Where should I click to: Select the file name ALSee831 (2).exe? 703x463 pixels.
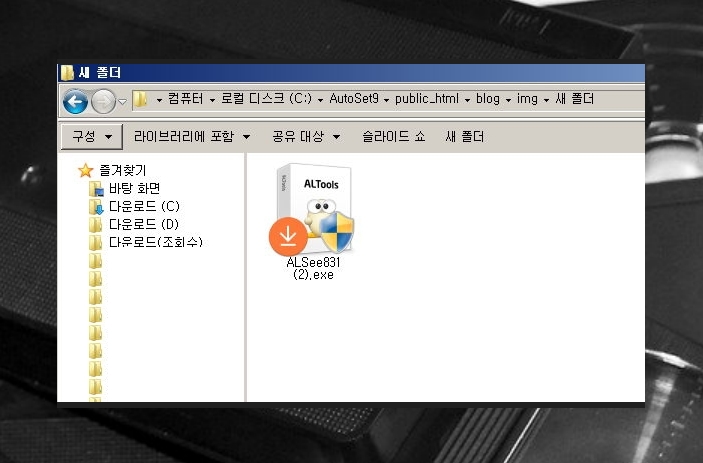tap(313, 268)
